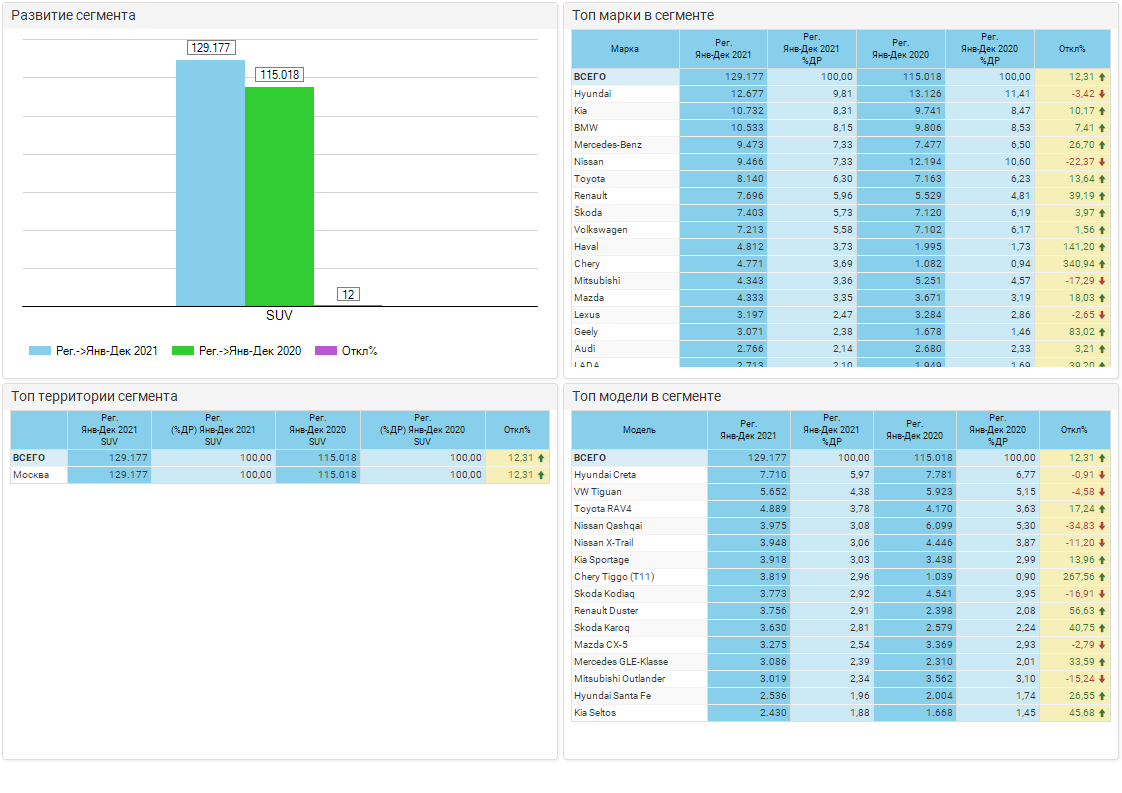The width and height of the screenshot is (1122, 793).
Task: Click the green up arrow in Chery brand row
Action: (x=1102, y=264)
